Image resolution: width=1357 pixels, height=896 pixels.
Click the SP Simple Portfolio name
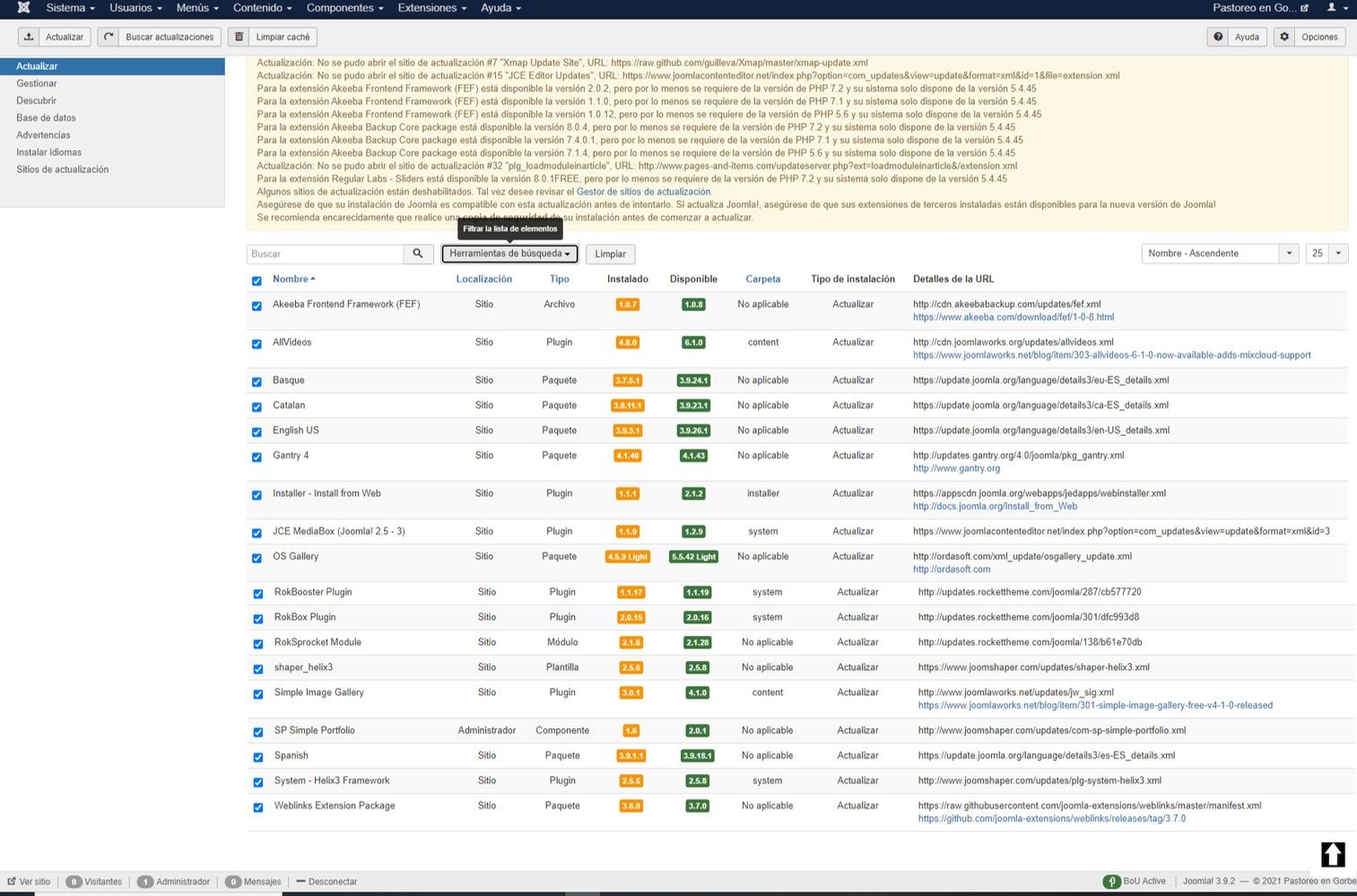pos(314,730)
